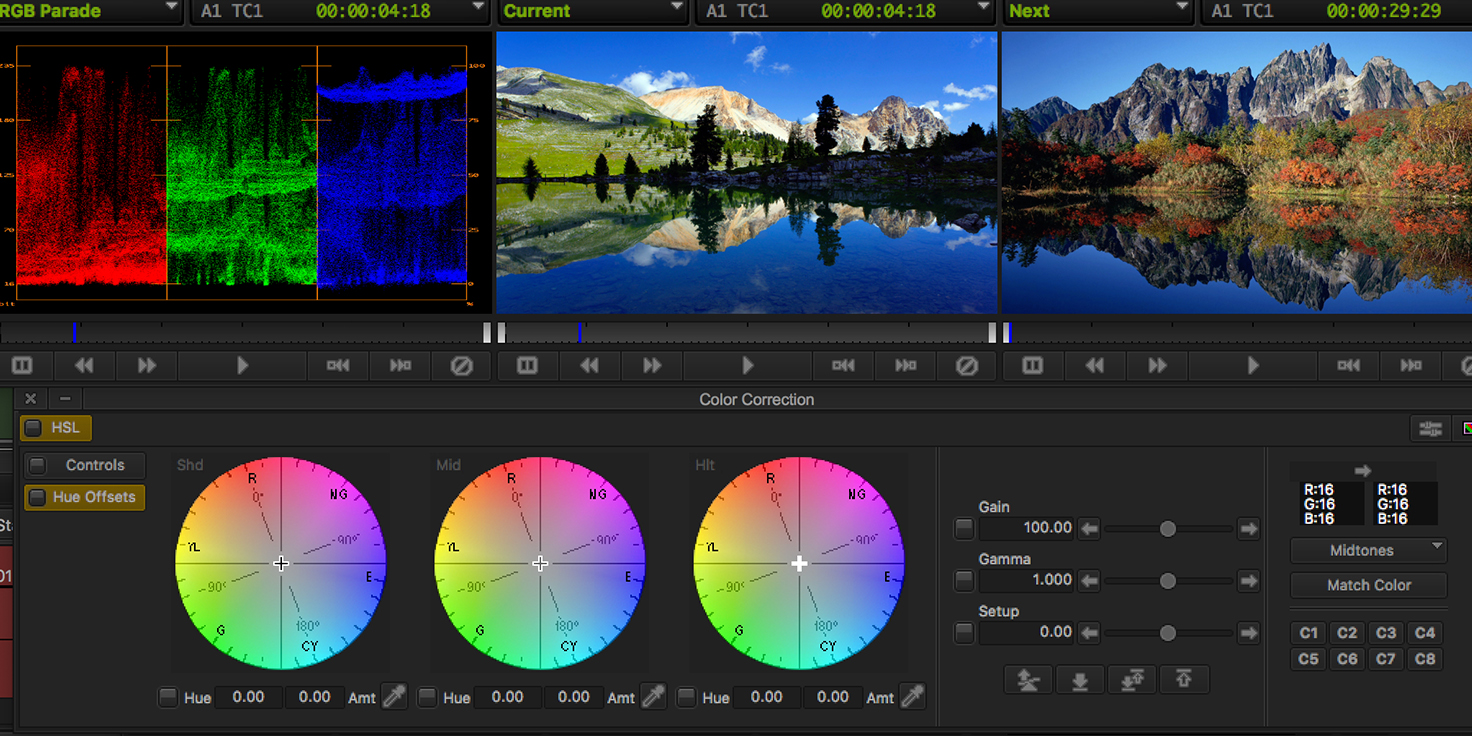The width and height of the screenshot is (1472, 736).
Task: Click the C1 color bucket button
Action: (x=1309, y=632)
